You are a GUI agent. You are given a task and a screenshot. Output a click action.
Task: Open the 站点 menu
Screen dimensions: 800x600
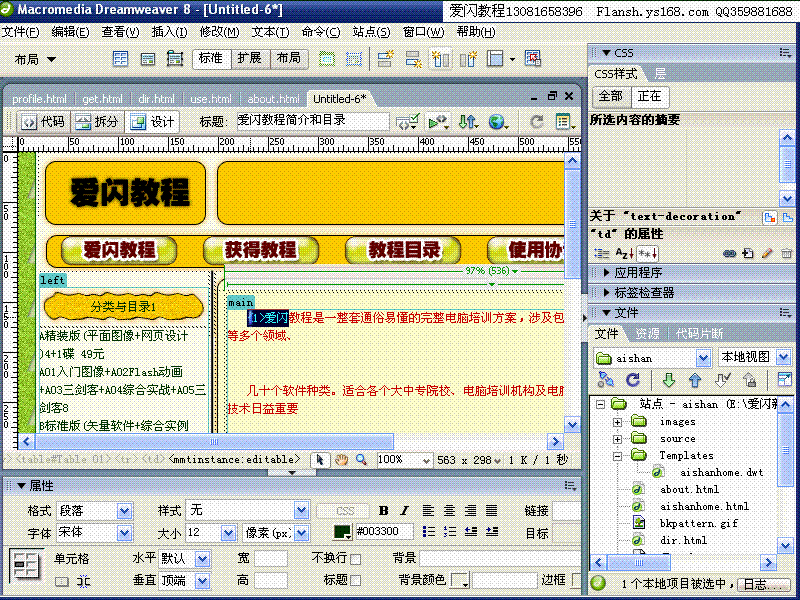[x=371, y=32]
